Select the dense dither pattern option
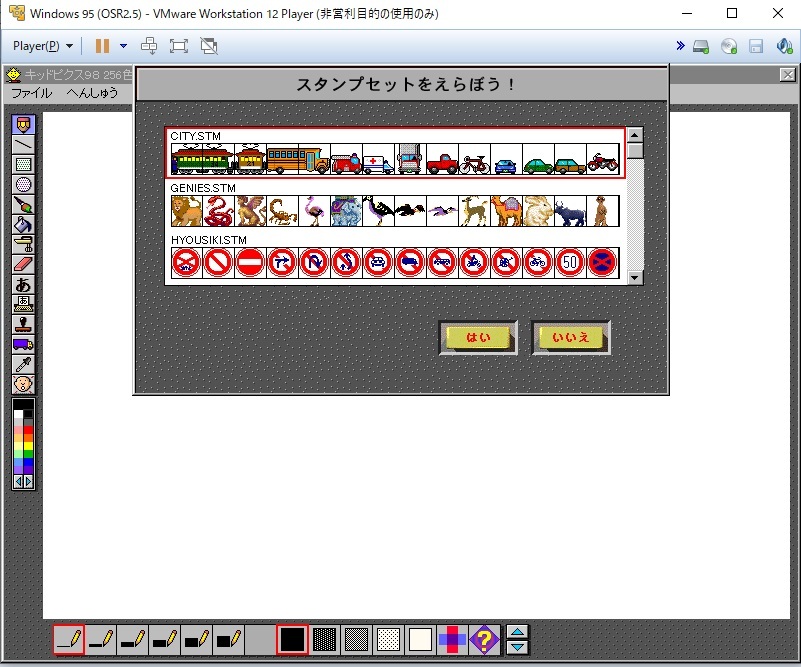 (x=324, y=639)
